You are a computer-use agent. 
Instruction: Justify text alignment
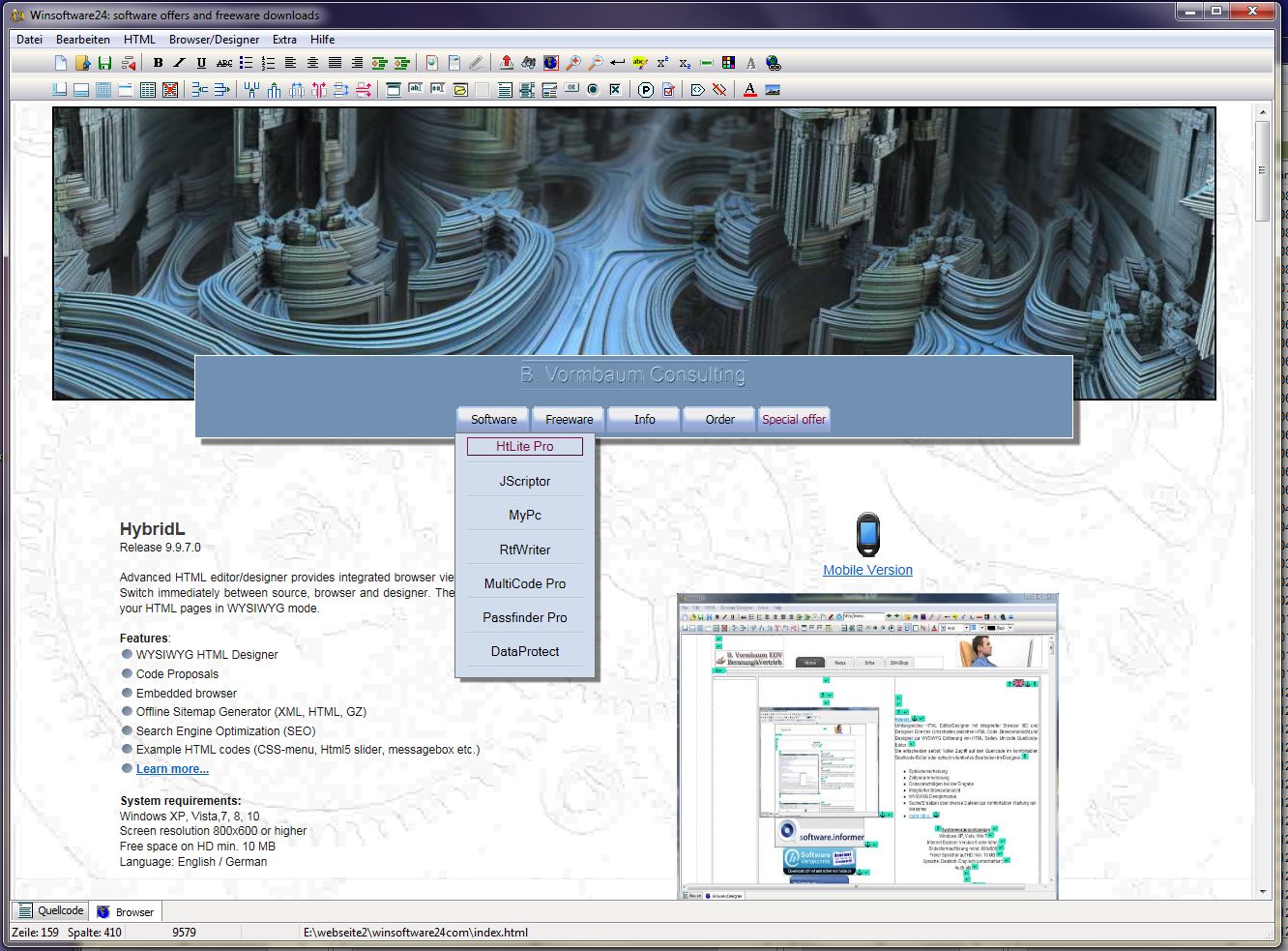(x=335, y=63)
